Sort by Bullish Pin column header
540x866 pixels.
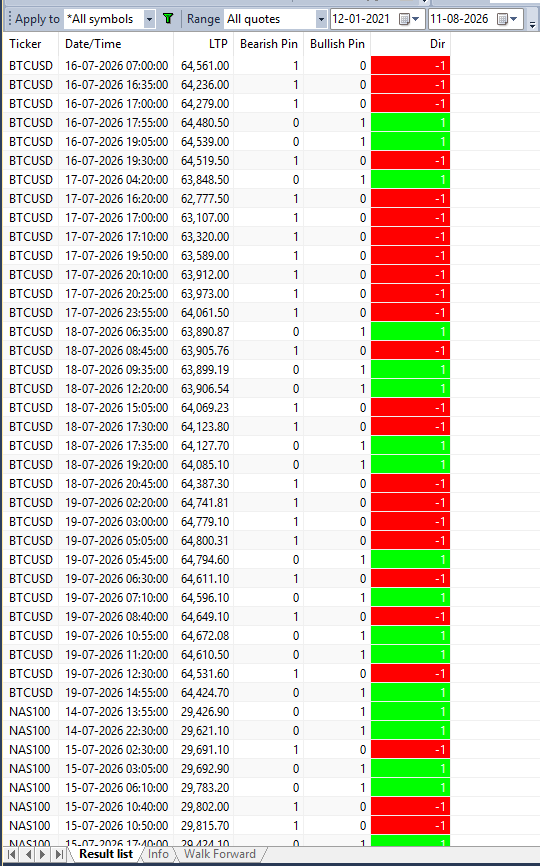[x=337, y=44]
